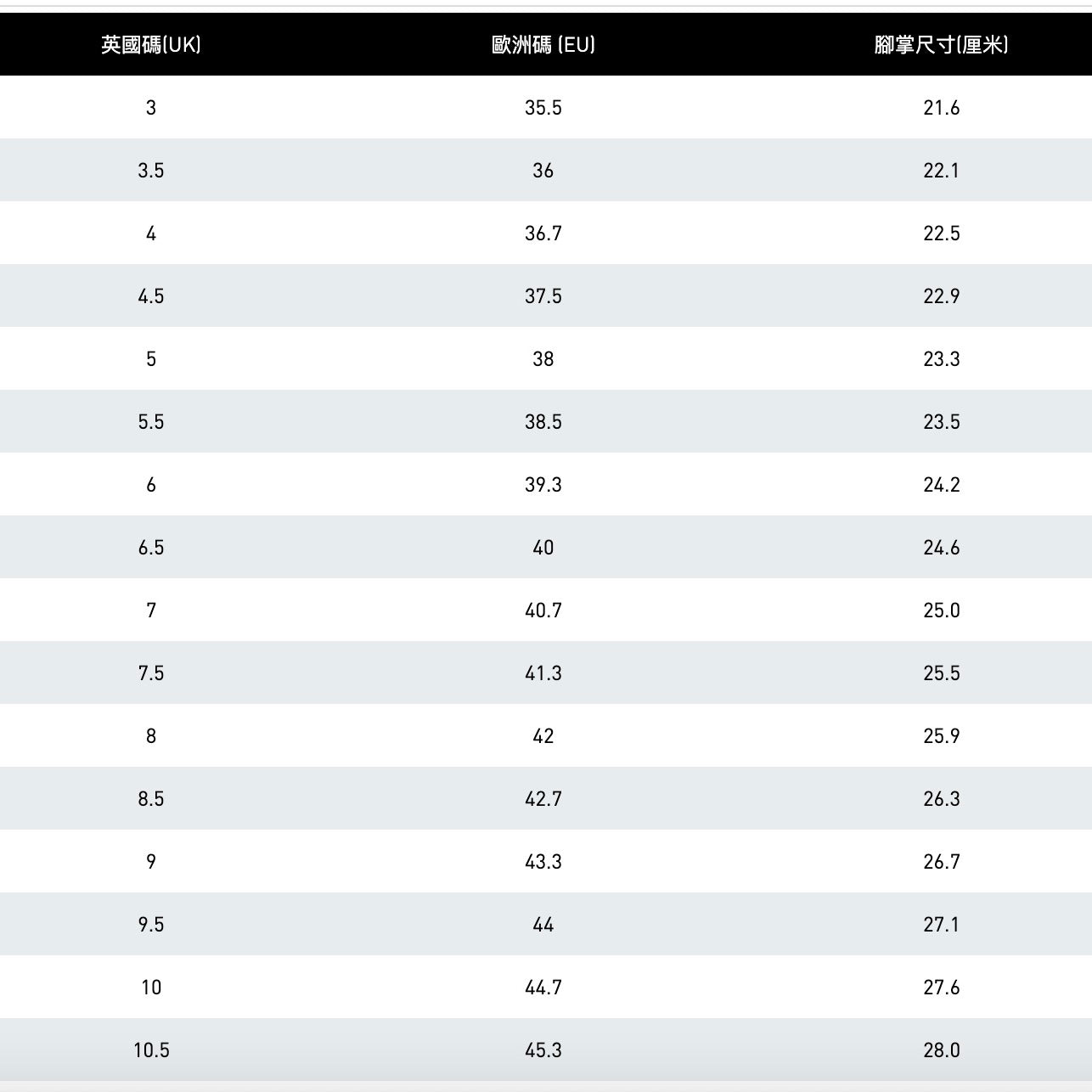Click the EU size 35.5 cell

click(x=543, y=108)
